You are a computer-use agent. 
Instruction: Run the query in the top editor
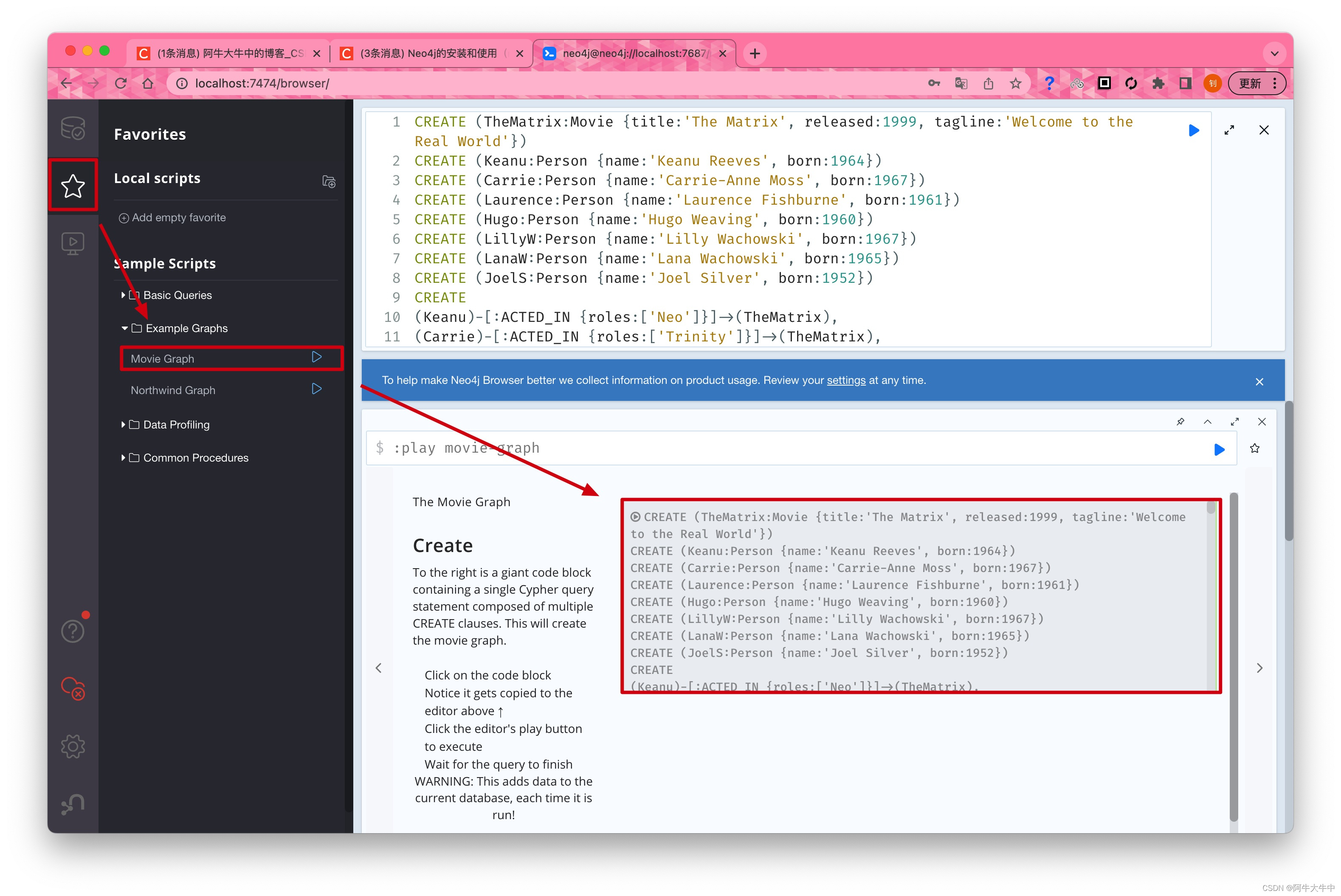(1194, 130)
